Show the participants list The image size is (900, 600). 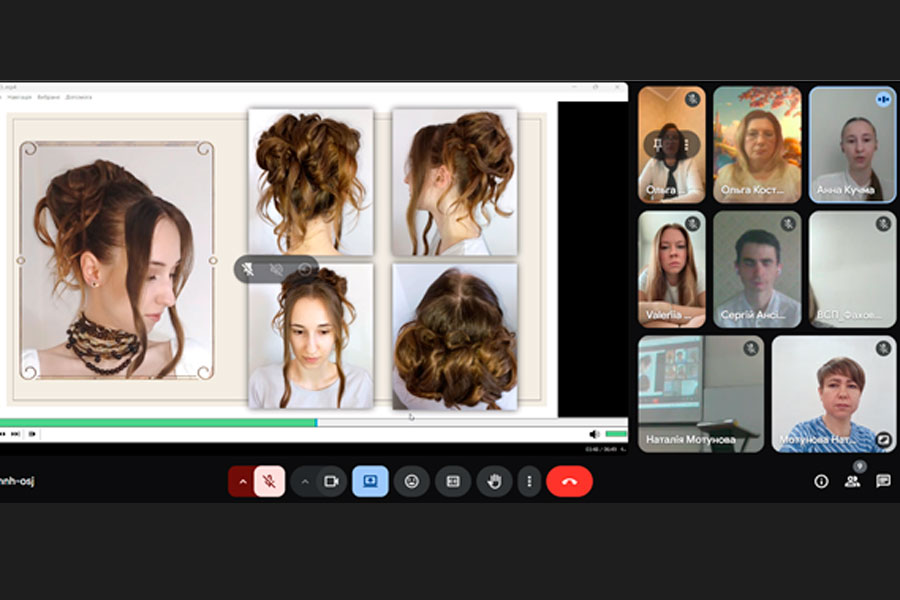[852, 481]
